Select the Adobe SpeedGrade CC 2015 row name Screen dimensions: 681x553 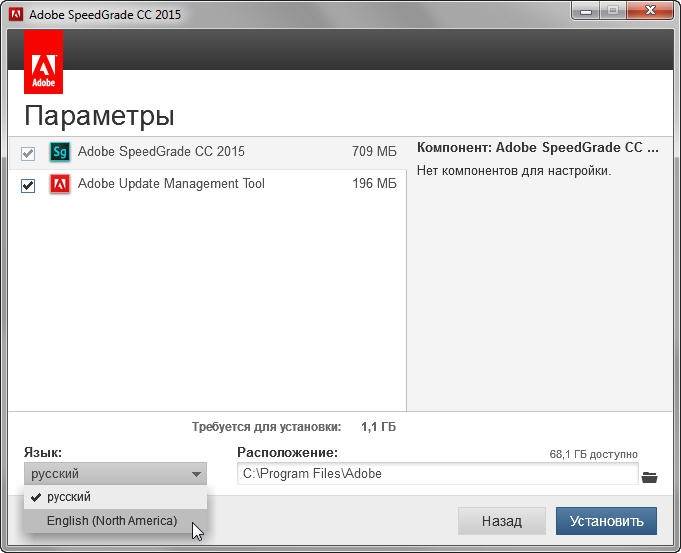161,151
